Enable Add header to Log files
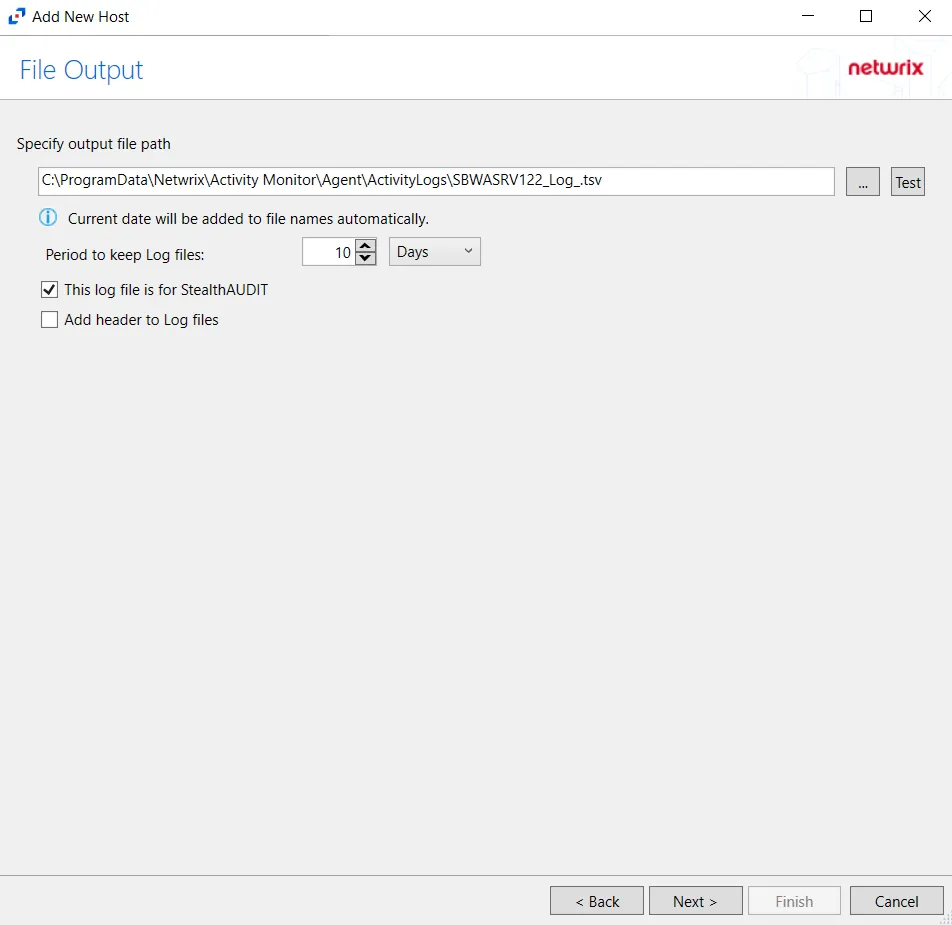The width and height of the screenshot is (952, 925). pyautogui.click(x=49, y=319)
